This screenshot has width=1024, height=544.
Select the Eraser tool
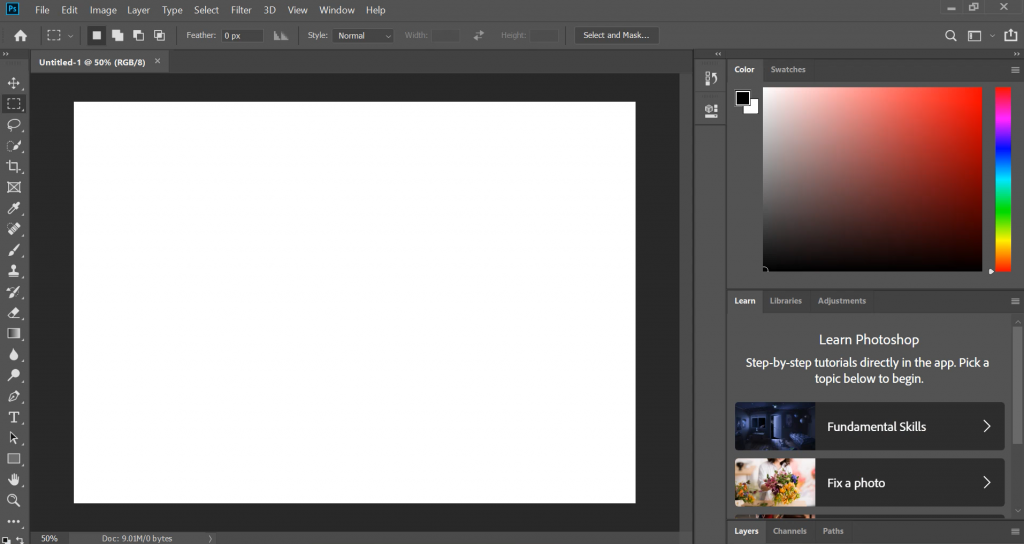tap(14, 312)
